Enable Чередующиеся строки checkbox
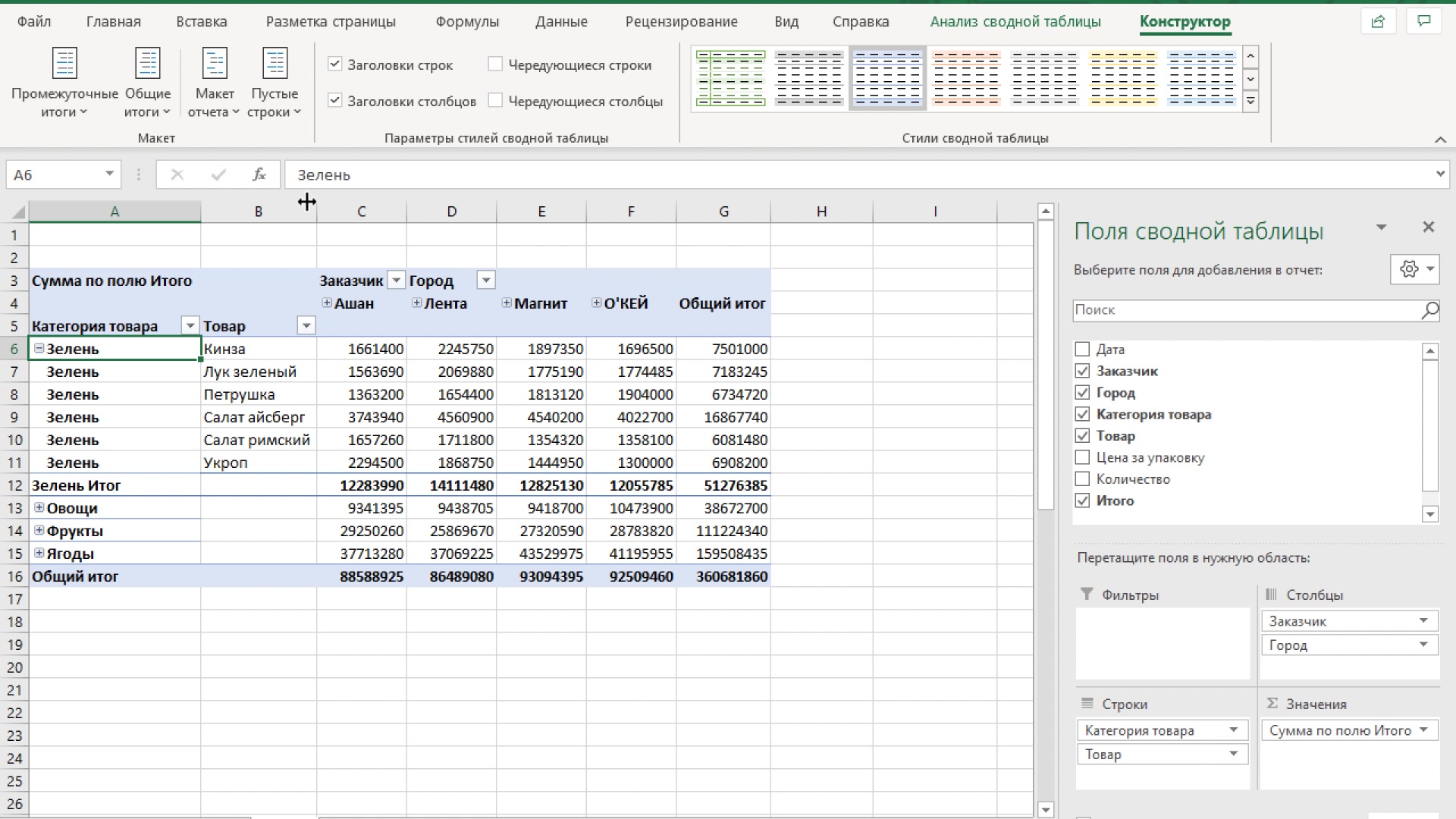1456x819 pixels. click(x=495, y=64)
